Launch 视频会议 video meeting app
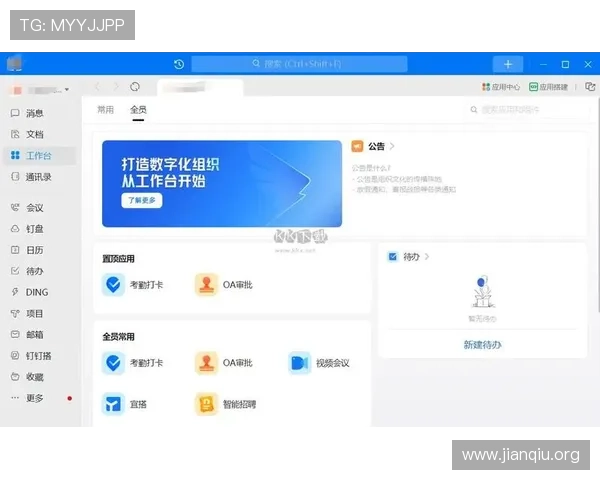 click(x=319, y=363)
